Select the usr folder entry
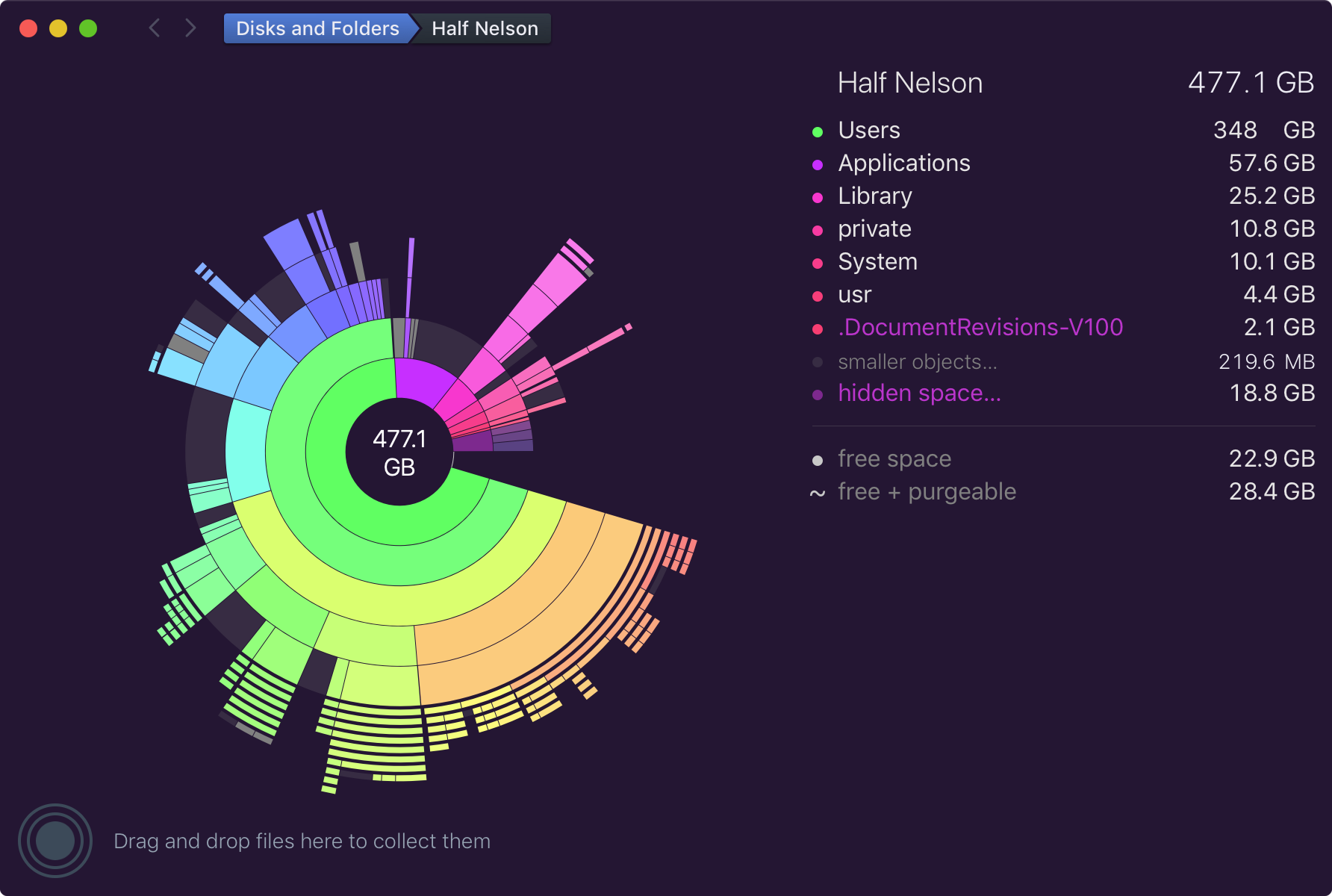This screenshot has height=896, width=1332. tap(854, 295)
